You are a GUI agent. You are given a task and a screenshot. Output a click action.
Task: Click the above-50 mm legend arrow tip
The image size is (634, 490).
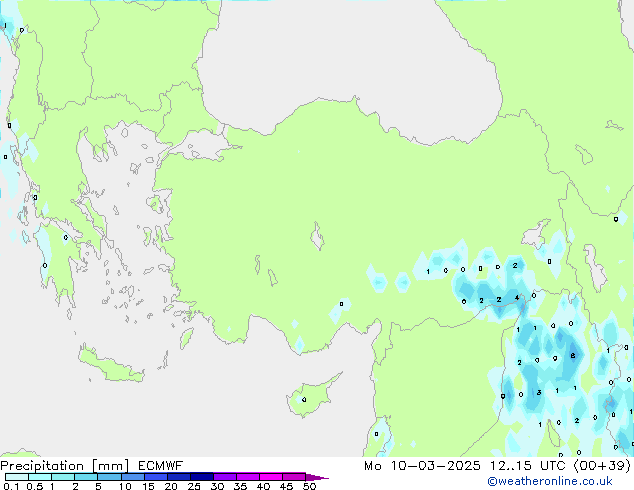(x=317, y=478)
